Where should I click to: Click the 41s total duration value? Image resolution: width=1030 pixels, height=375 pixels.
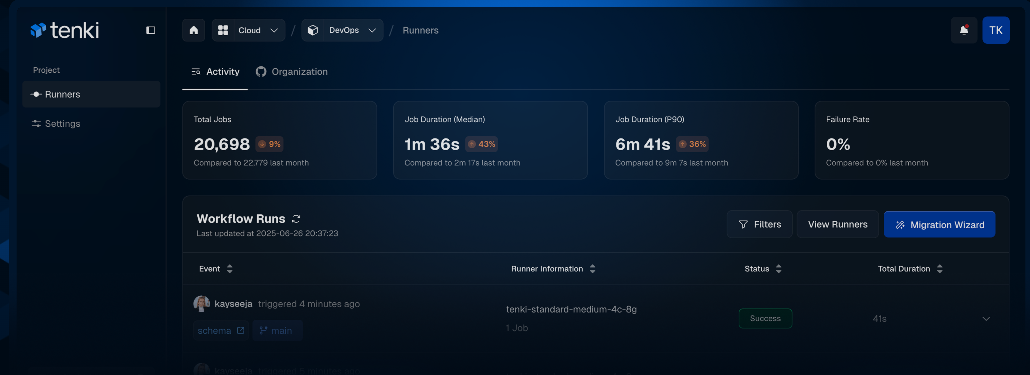tap(880, 319)
